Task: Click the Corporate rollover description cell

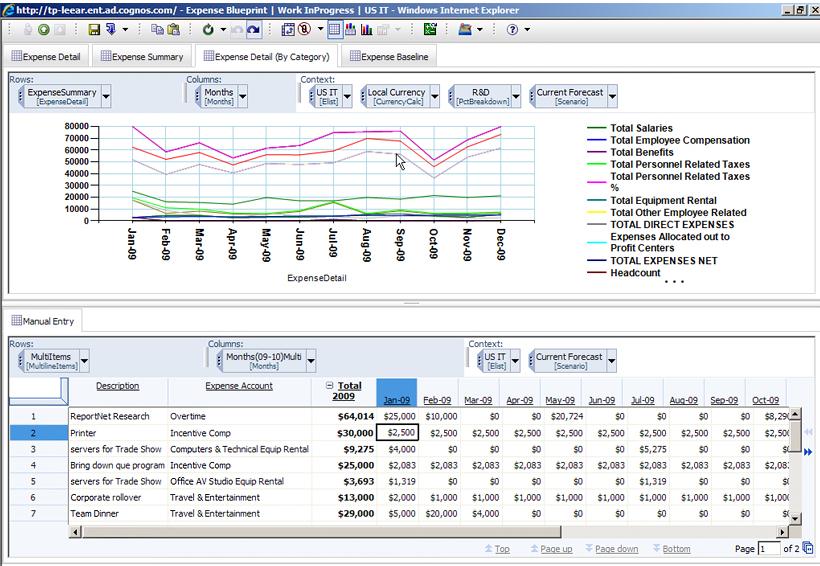Action: coord(117,497)
